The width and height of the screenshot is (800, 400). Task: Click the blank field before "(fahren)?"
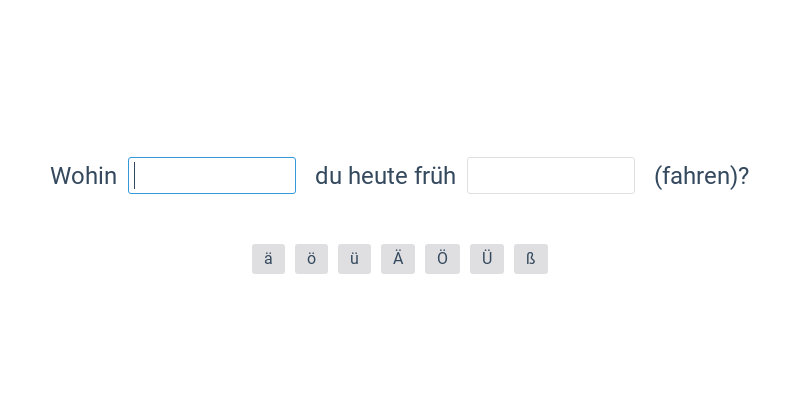[551, 176]
